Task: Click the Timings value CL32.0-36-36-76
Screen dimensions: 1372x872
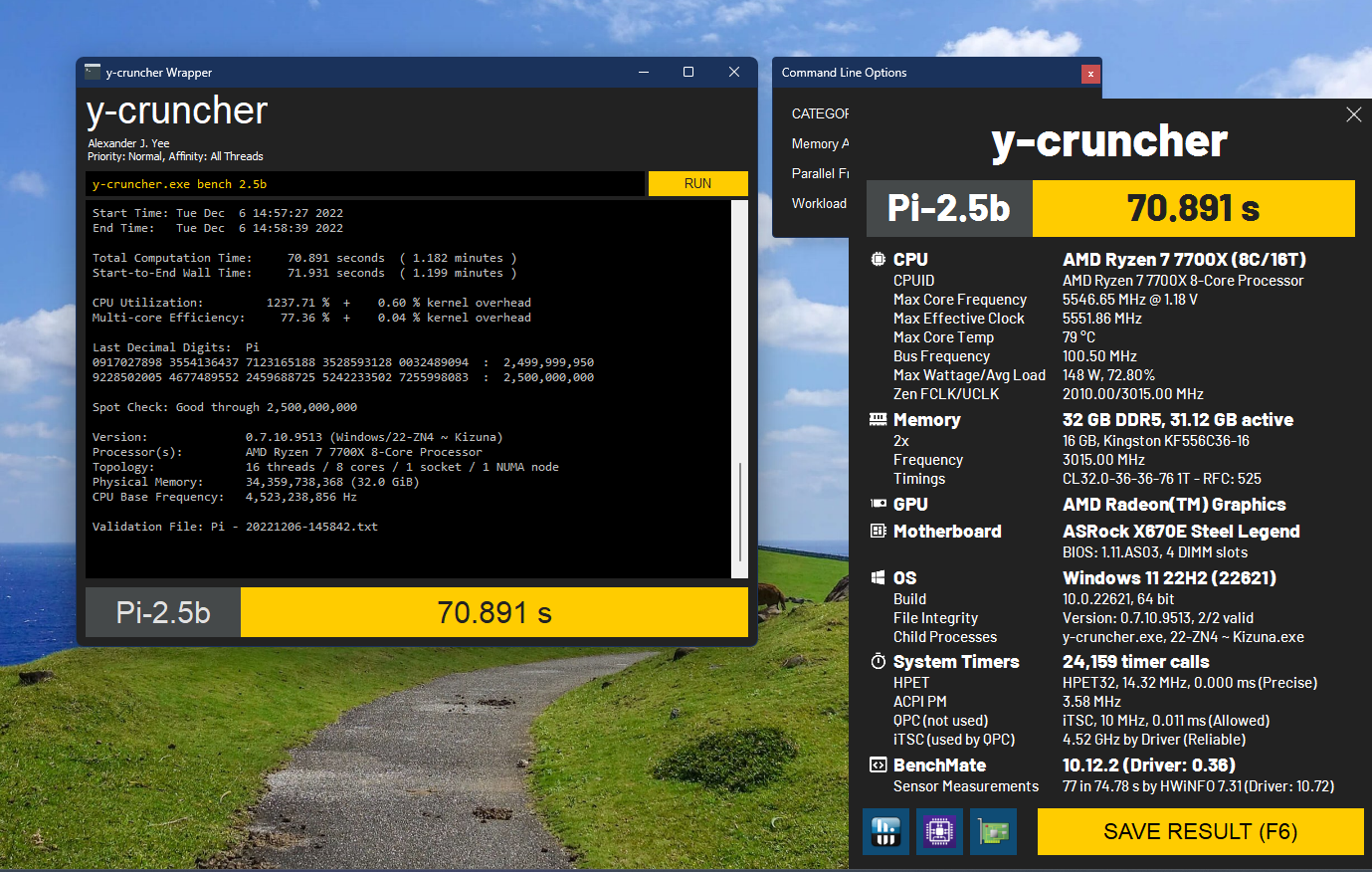Action: [x=1162, y=478]
